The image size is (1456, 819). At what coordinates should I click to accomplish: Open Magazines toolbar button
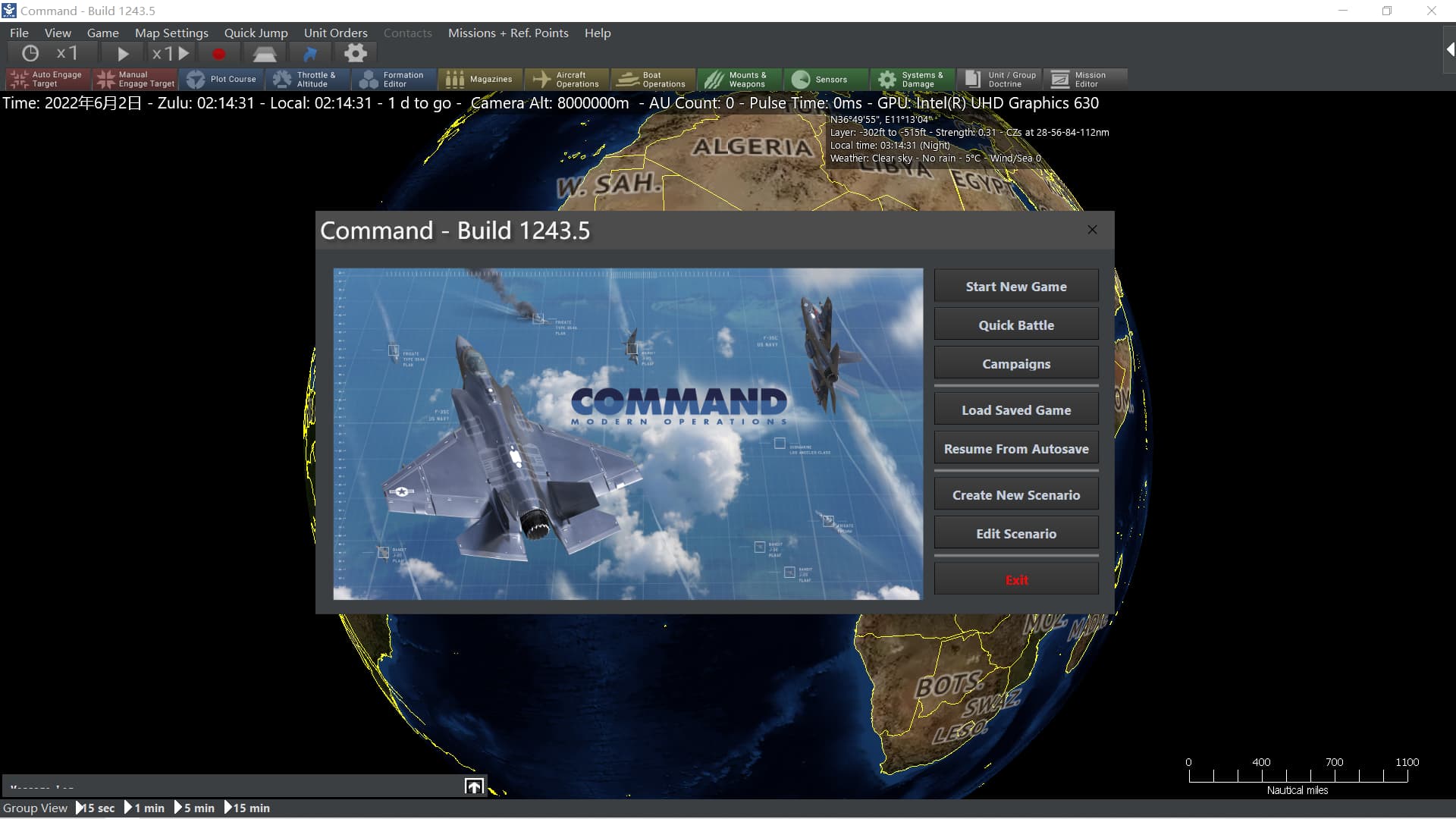481,79
